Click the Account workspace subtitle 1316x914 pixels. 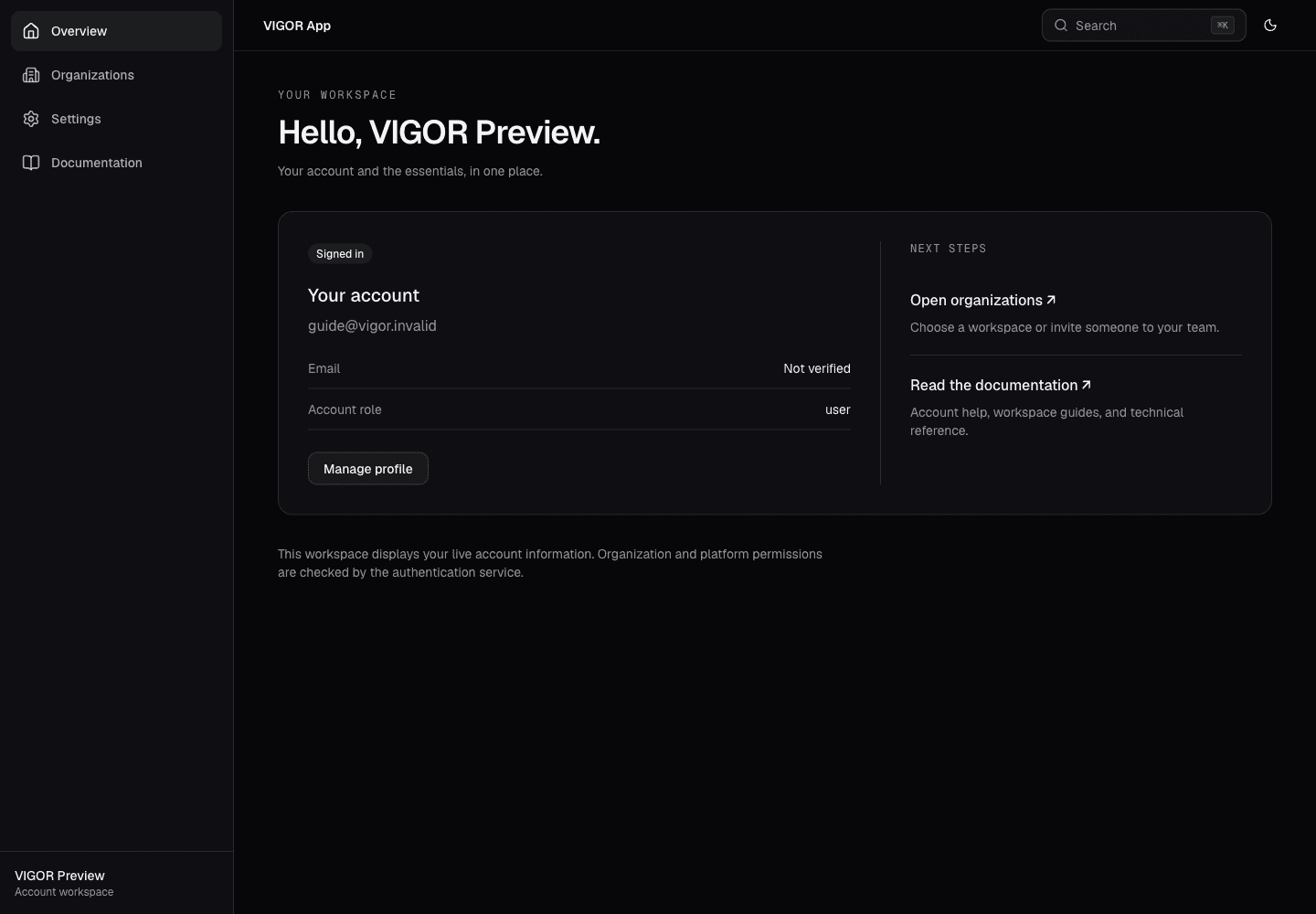pyautogui.click(x=64, y=892)
